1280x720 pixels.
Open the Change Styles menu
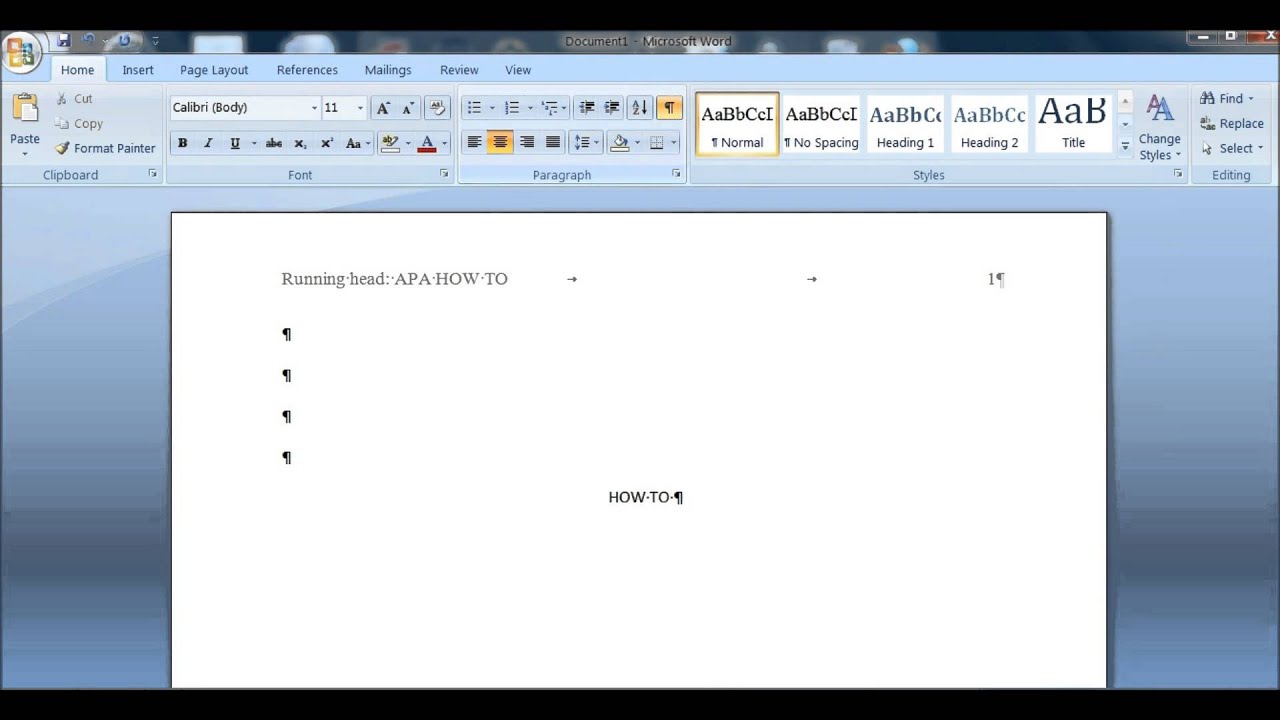pos(1160,127)
